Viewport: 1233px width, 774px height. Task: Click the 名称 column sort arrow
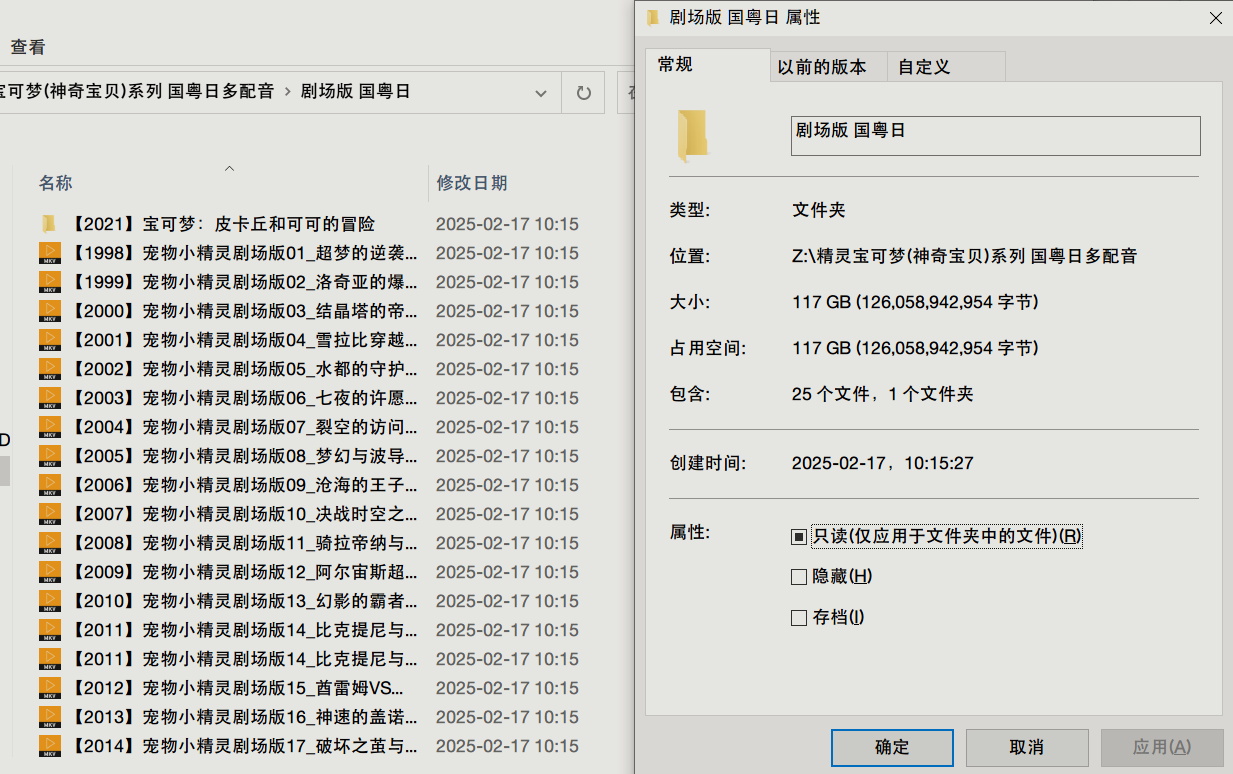pyautogui.click(x=229, y=170)
